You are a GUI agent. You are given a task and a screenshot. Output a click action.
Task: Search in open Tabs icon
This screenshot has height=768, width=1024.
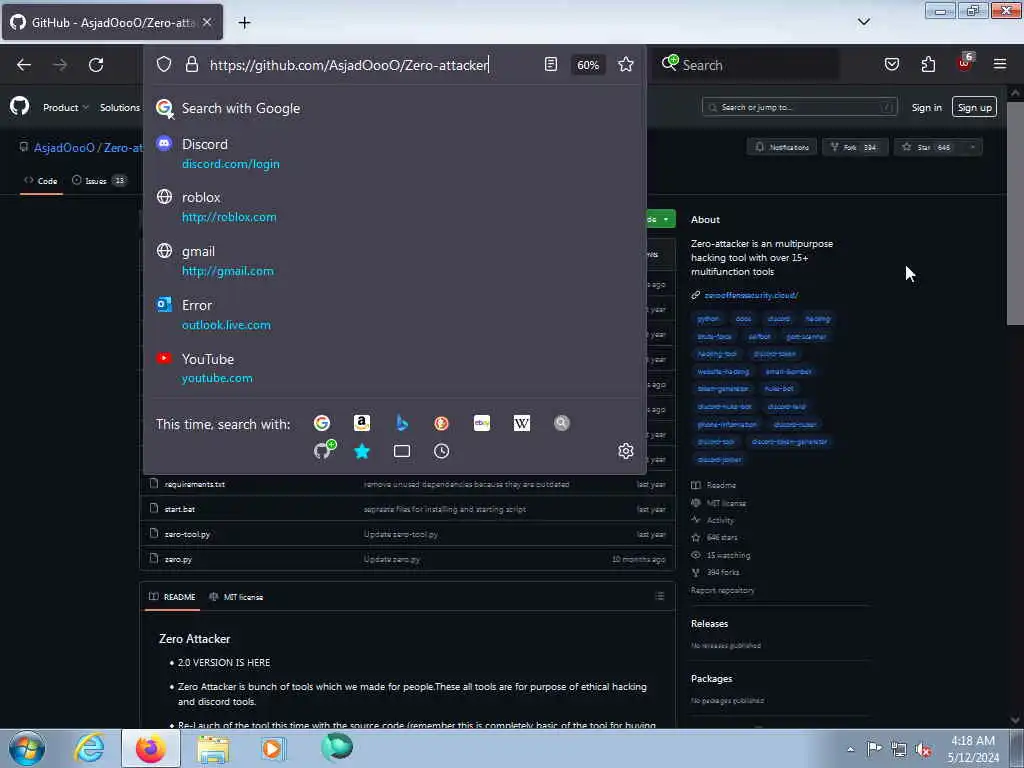point(402,451)
